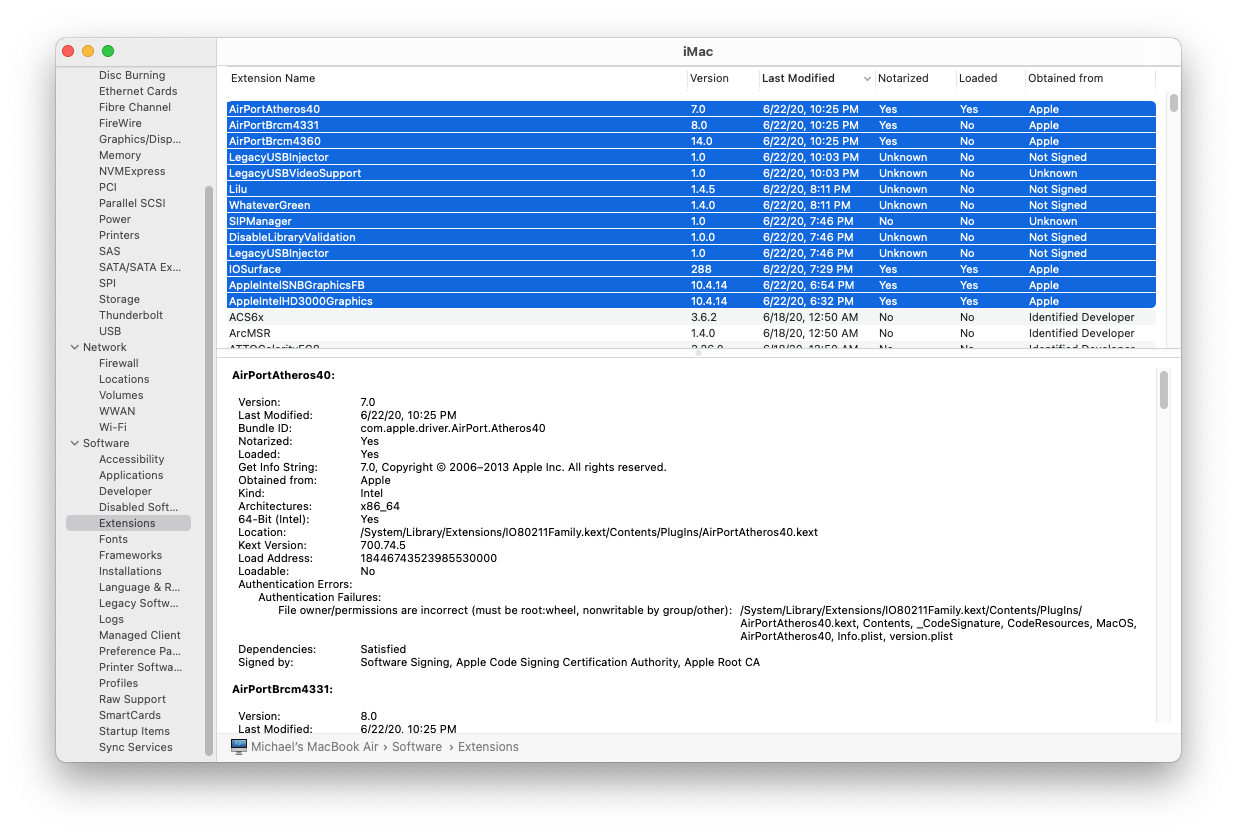Open Applications under Software
The width and height of the screenshot is (1237, 836).
[131, 475]
